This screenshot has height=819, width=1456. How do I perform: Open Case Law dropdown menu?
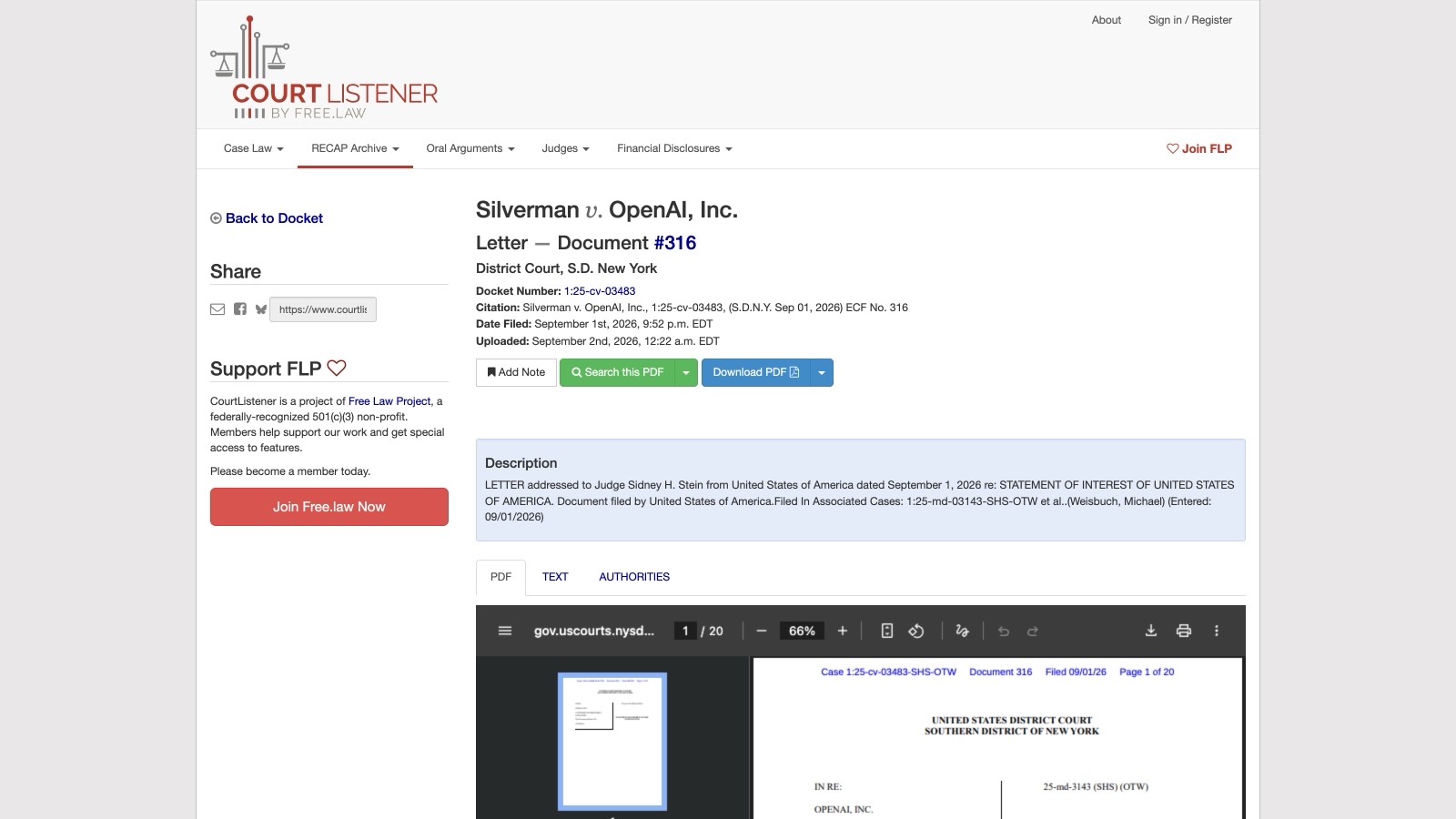(x=254, y=148)
